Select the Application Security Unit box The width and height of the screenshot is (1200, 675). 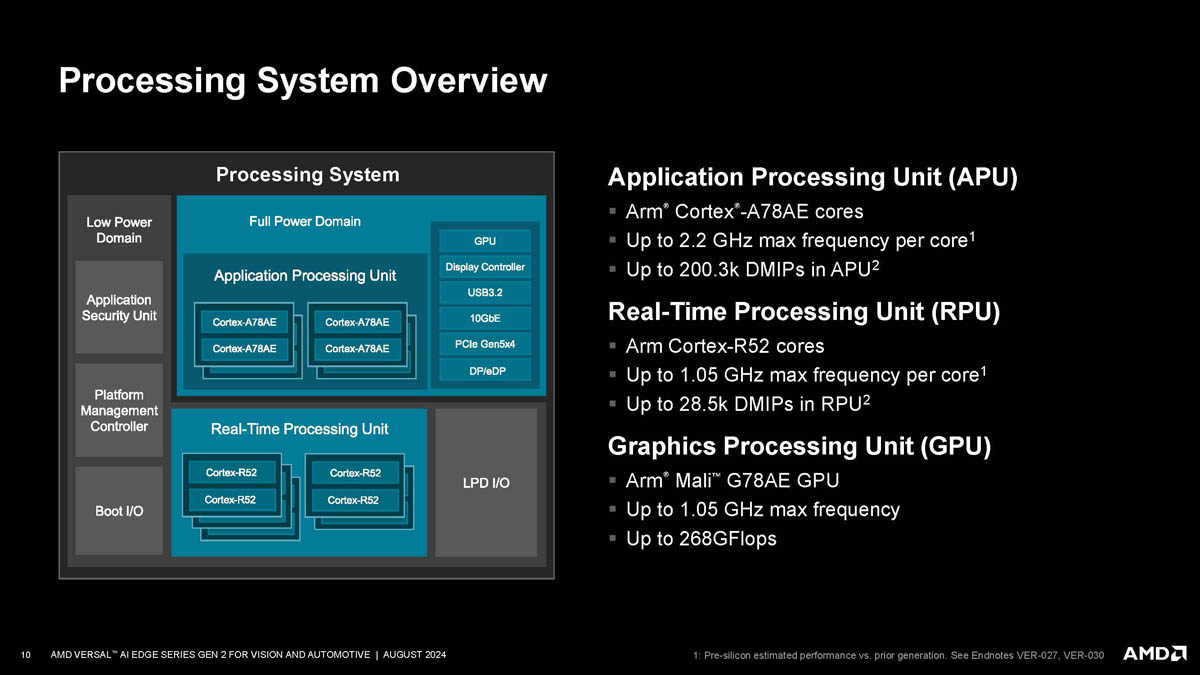119,307
